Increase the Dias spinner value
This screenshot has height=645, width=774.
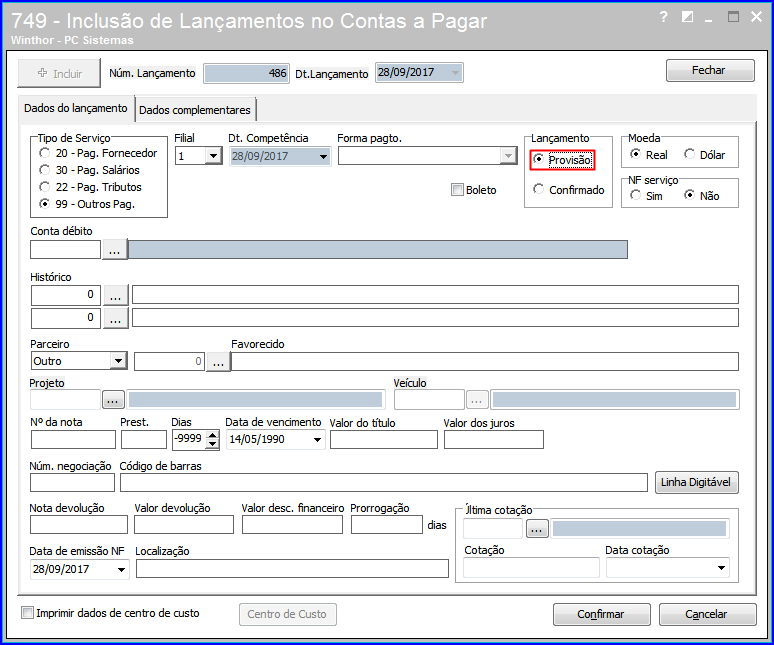[x=212, y=435]
